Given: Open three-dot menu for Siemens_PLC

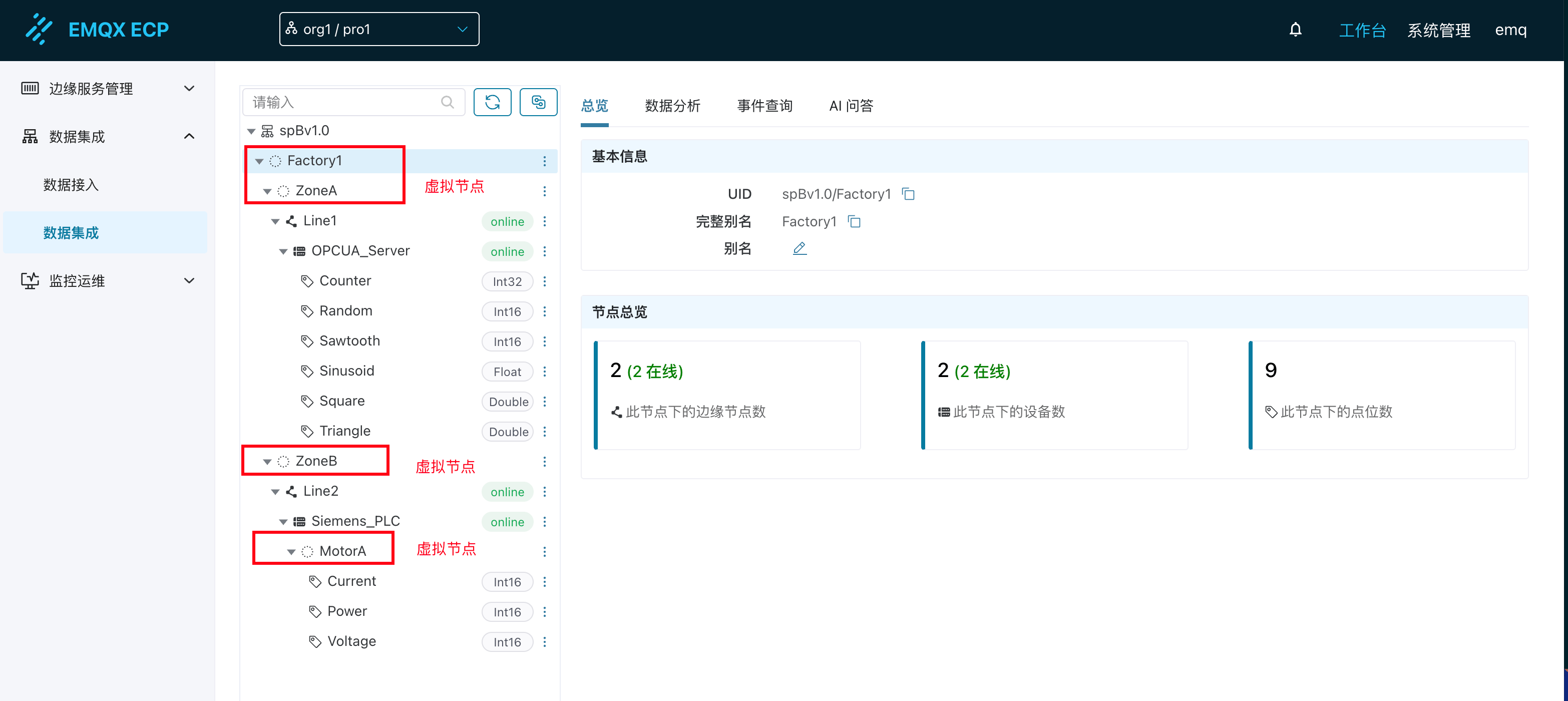Looking at the screenshot, I should pyautogui.click(x=544, y=522).
